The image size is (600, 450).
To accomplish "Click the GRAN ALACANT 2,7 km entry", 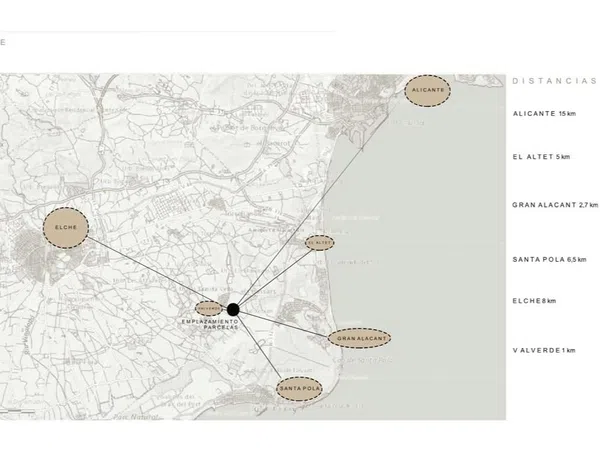I will pyautogui.click(x=554, y=204).
